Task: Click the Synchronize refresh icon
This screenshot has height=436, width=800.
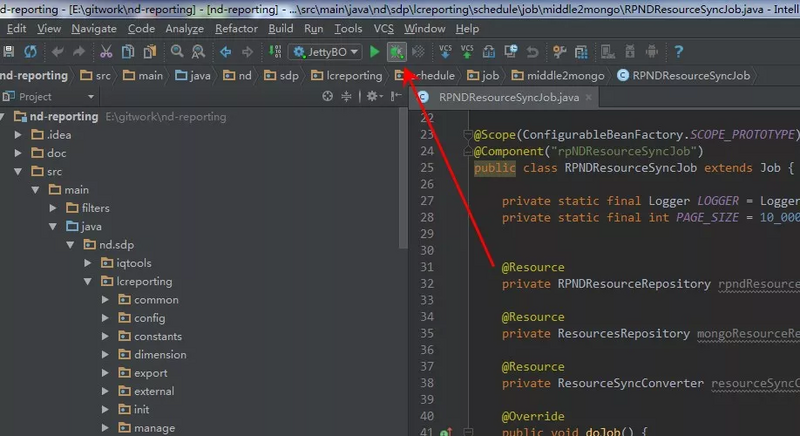Action: click(31, 52)
